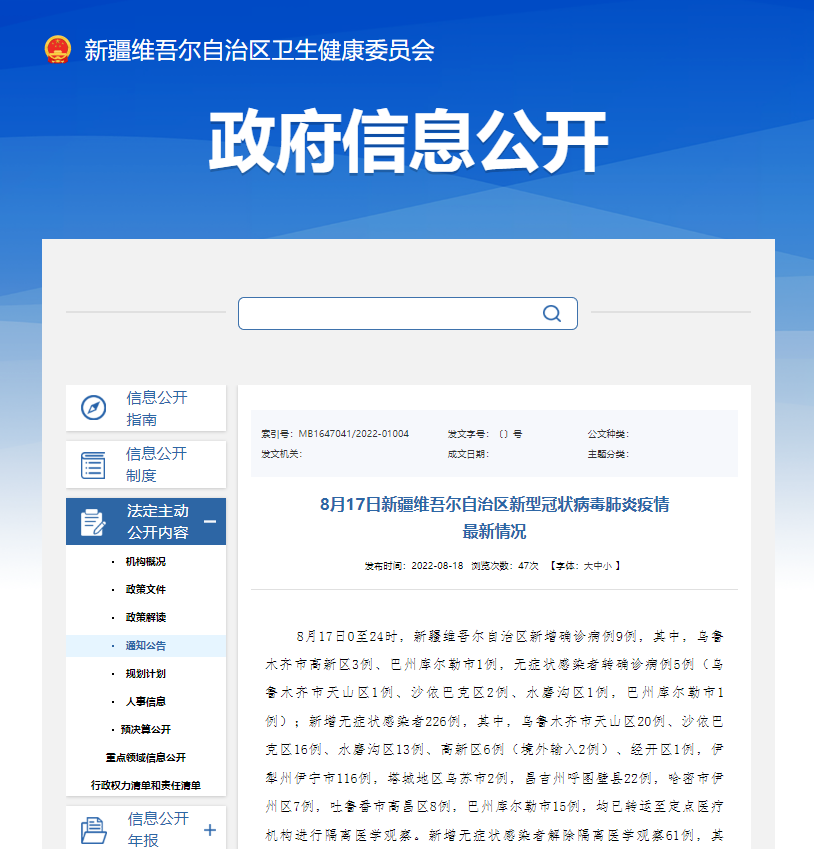Click the folder icon for 信息公开年报

coord(93,829)
